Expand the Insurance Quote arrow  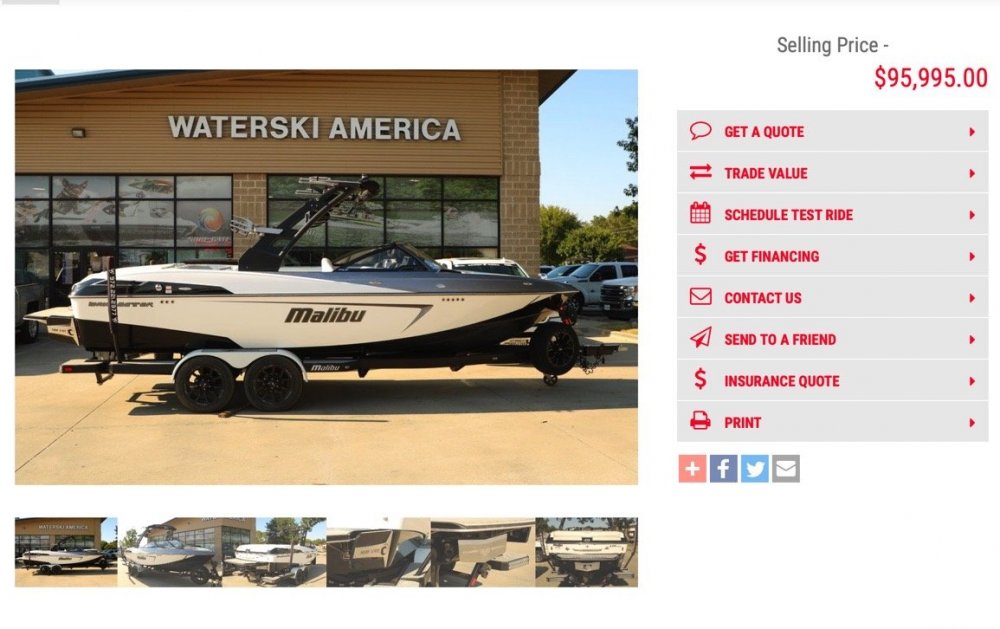[972, 381]
